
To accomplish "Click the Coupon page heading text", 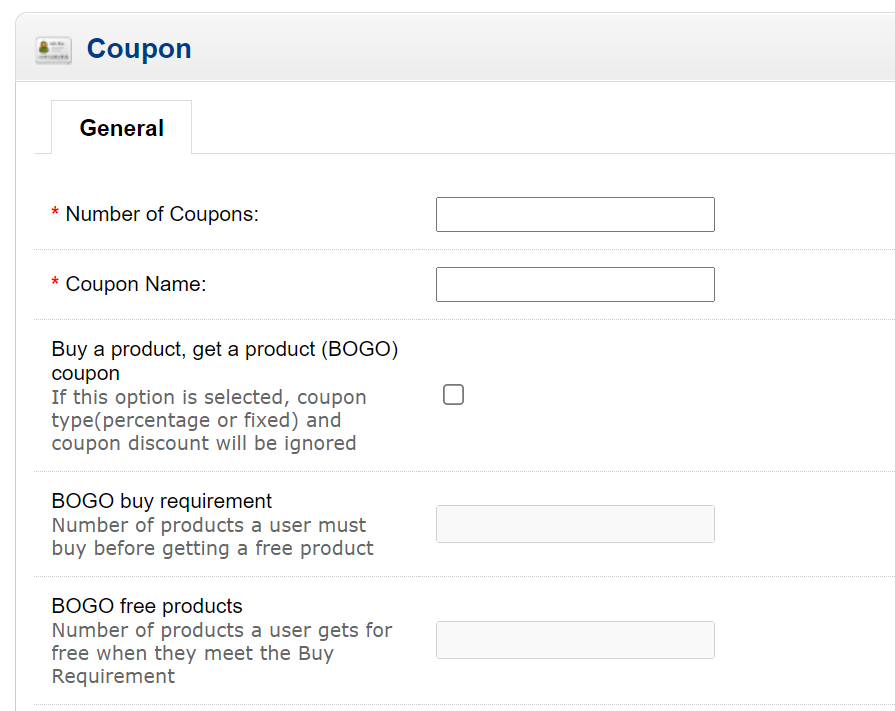I will click(x=139, y=49).
